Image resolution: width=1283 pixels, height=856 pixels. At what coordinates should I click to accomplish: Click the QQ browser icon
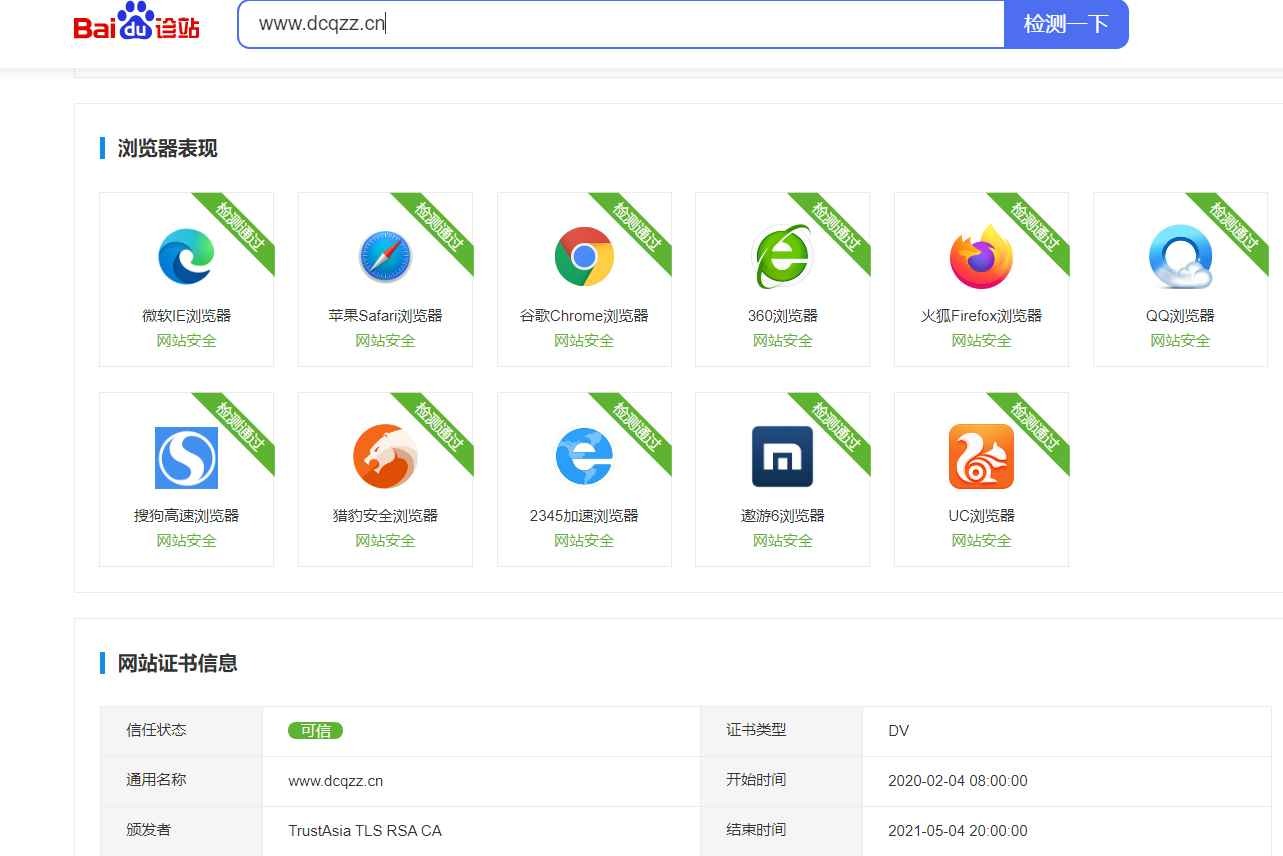pyautogui.click(x=1180, y=256)
